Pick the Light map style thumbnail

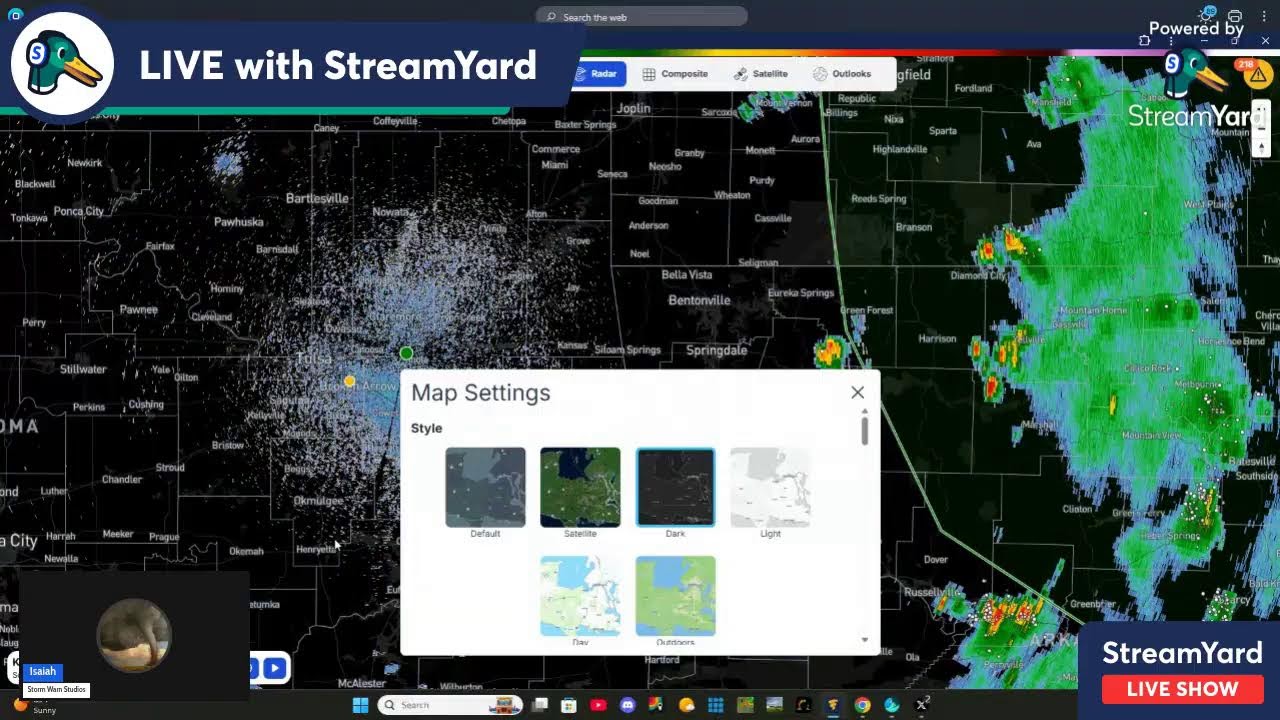[770, 487]
